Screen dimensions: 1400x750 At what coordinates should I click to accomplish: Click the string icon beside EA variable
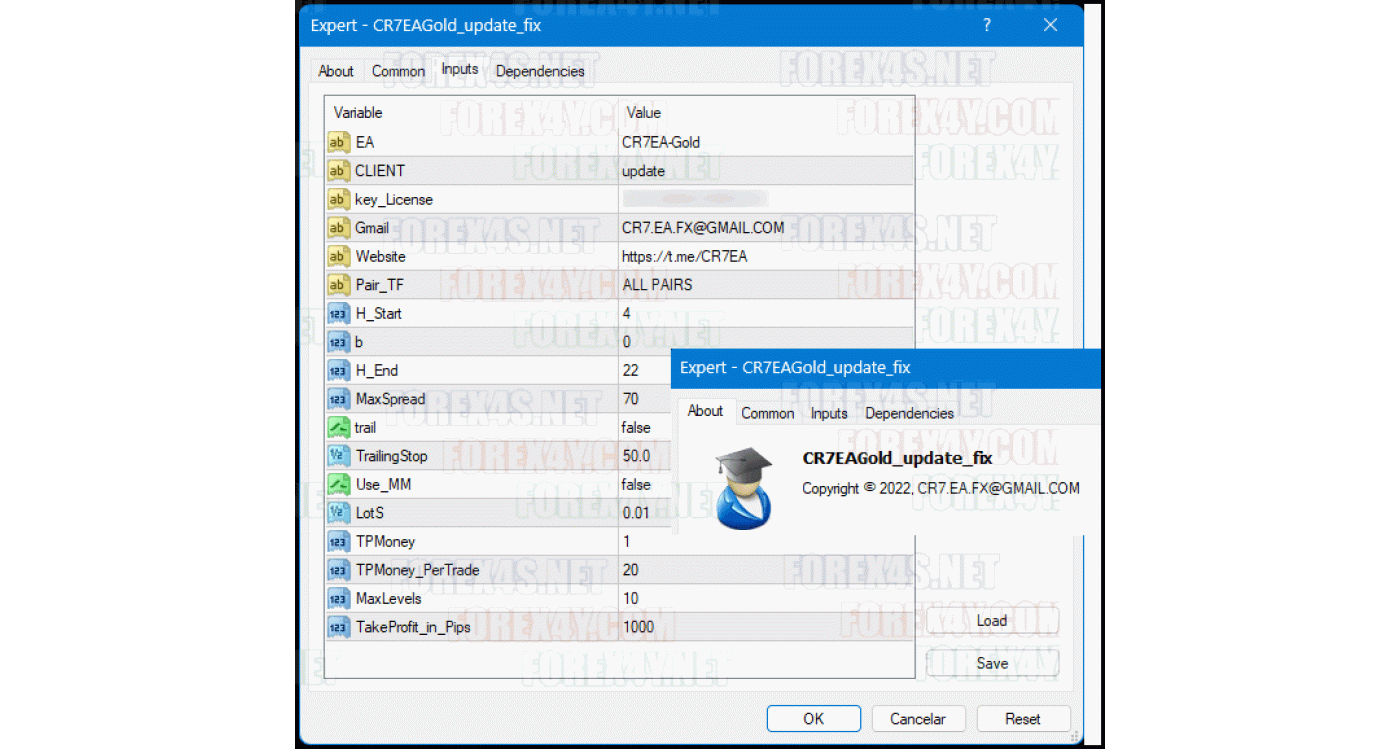pyautogui.click(x=338, y=142)
